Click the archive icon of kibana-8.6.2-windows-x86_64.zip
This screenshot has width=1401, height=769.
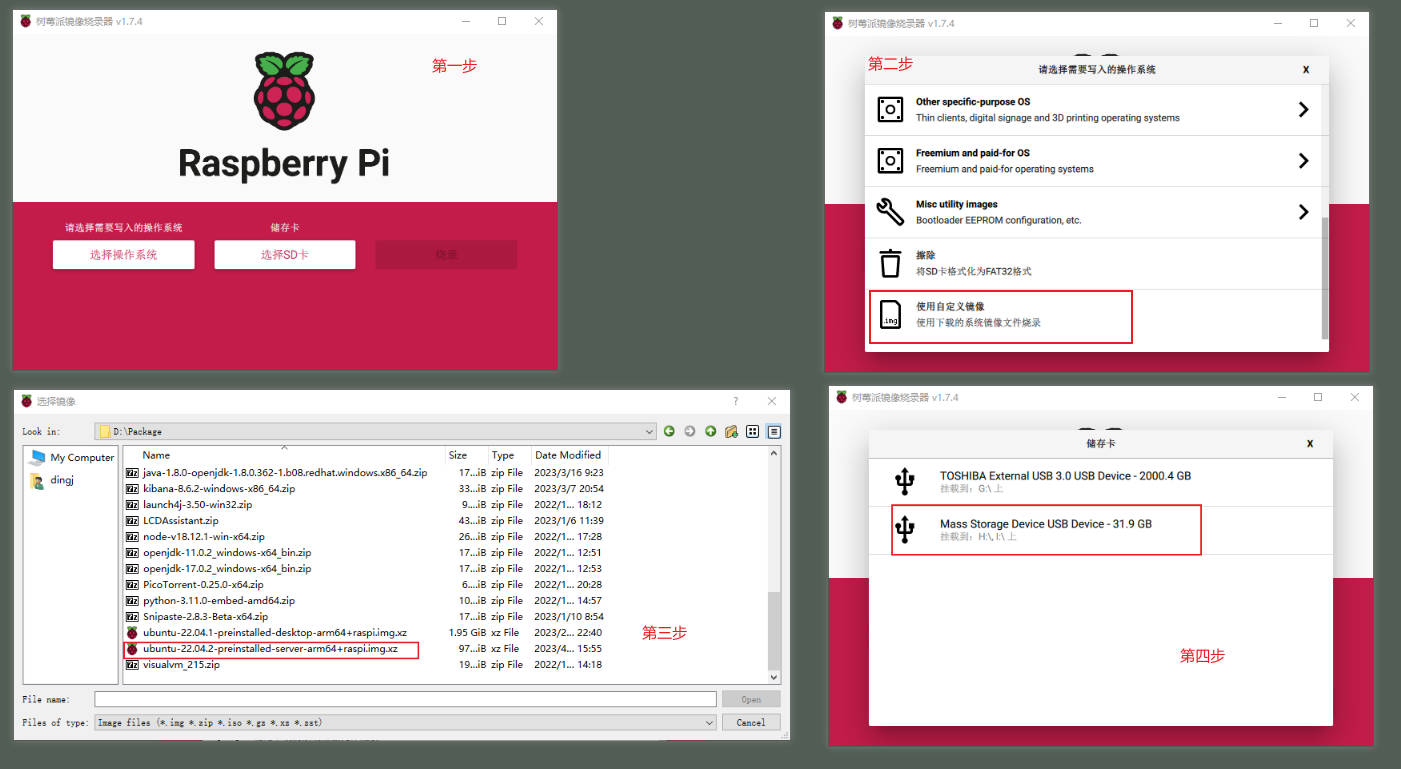[132, 489]
